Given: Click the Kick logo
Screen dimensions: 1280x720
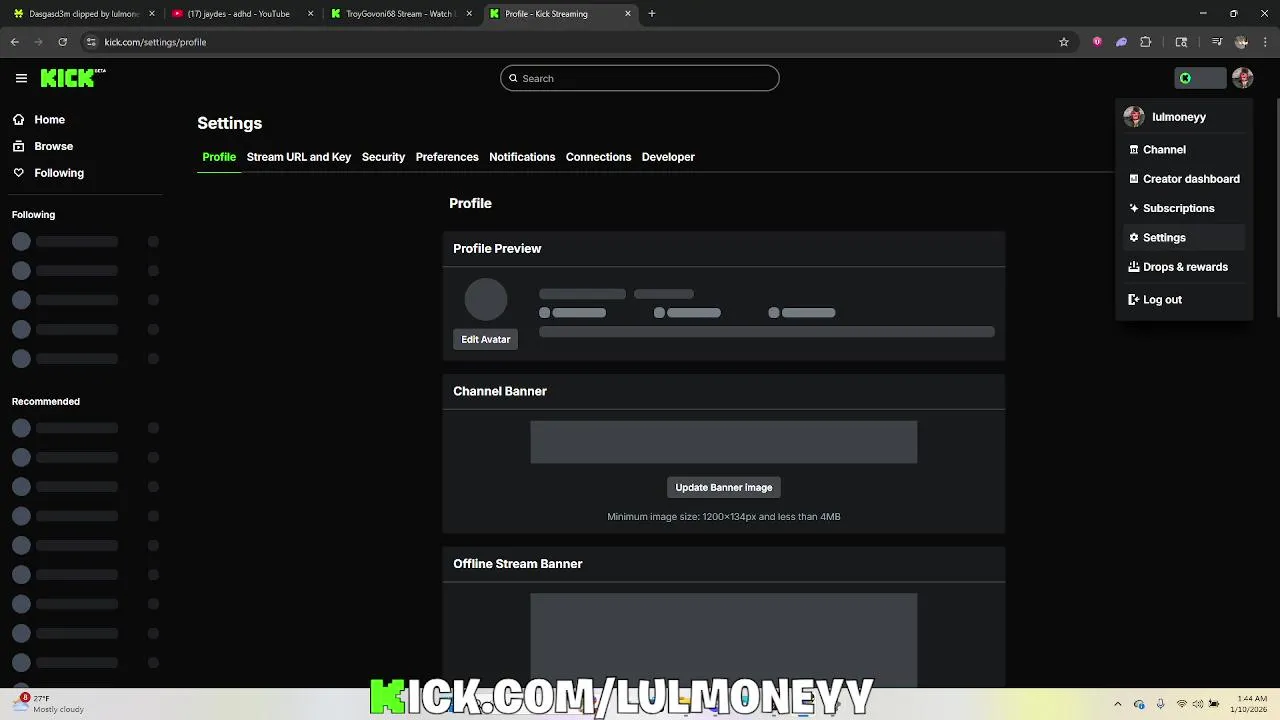Looking at the screenshot, I should tap(73, 78).
